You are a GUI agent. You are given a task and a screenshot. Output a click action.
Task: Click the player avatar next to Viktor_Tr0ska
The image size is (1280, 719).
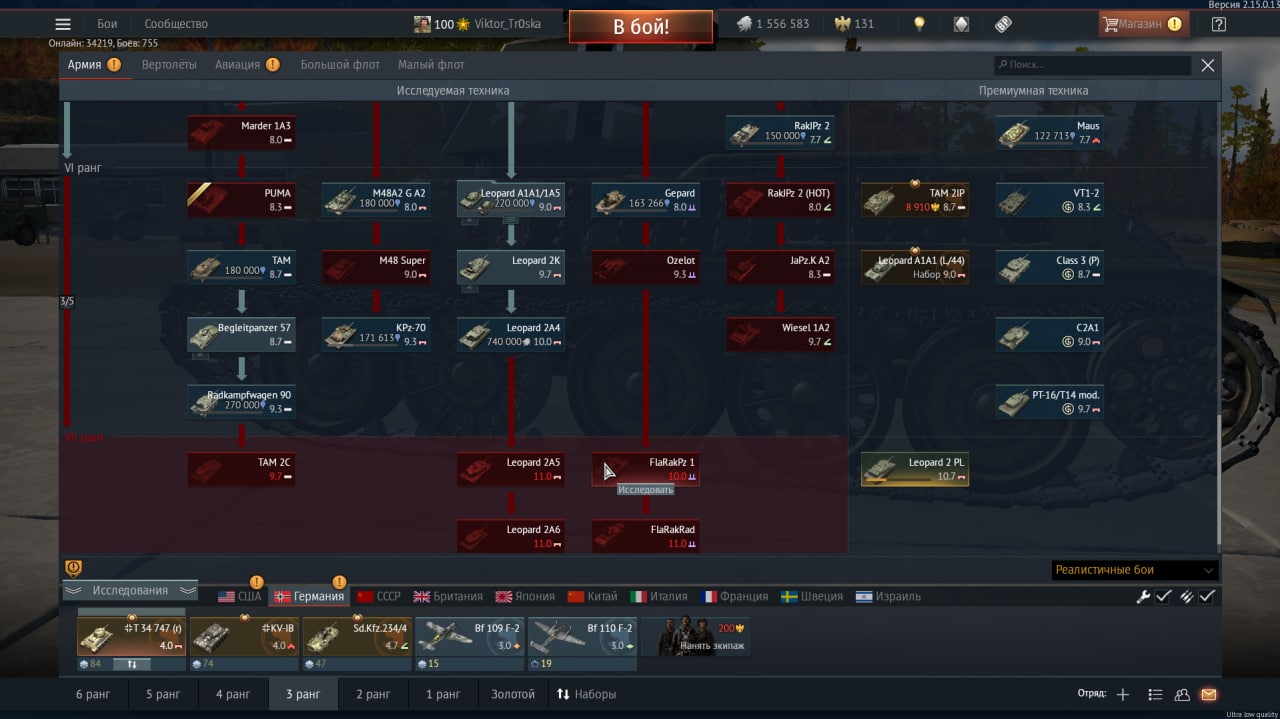[x=423, y=24]
